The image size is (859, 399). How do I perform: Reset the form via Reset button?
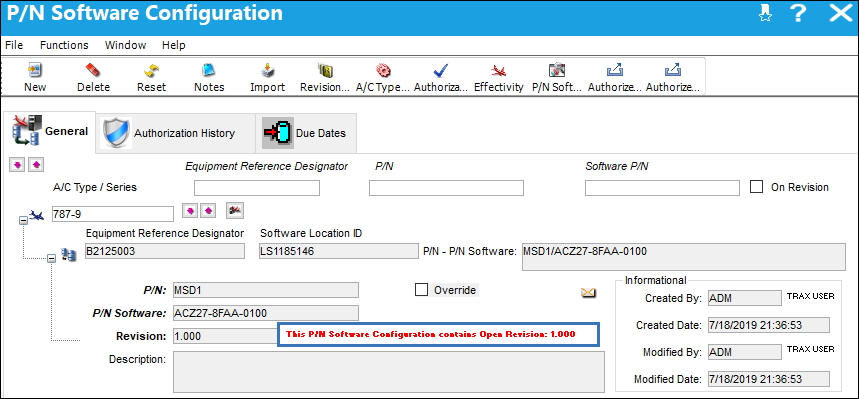(x=151, y=77)
